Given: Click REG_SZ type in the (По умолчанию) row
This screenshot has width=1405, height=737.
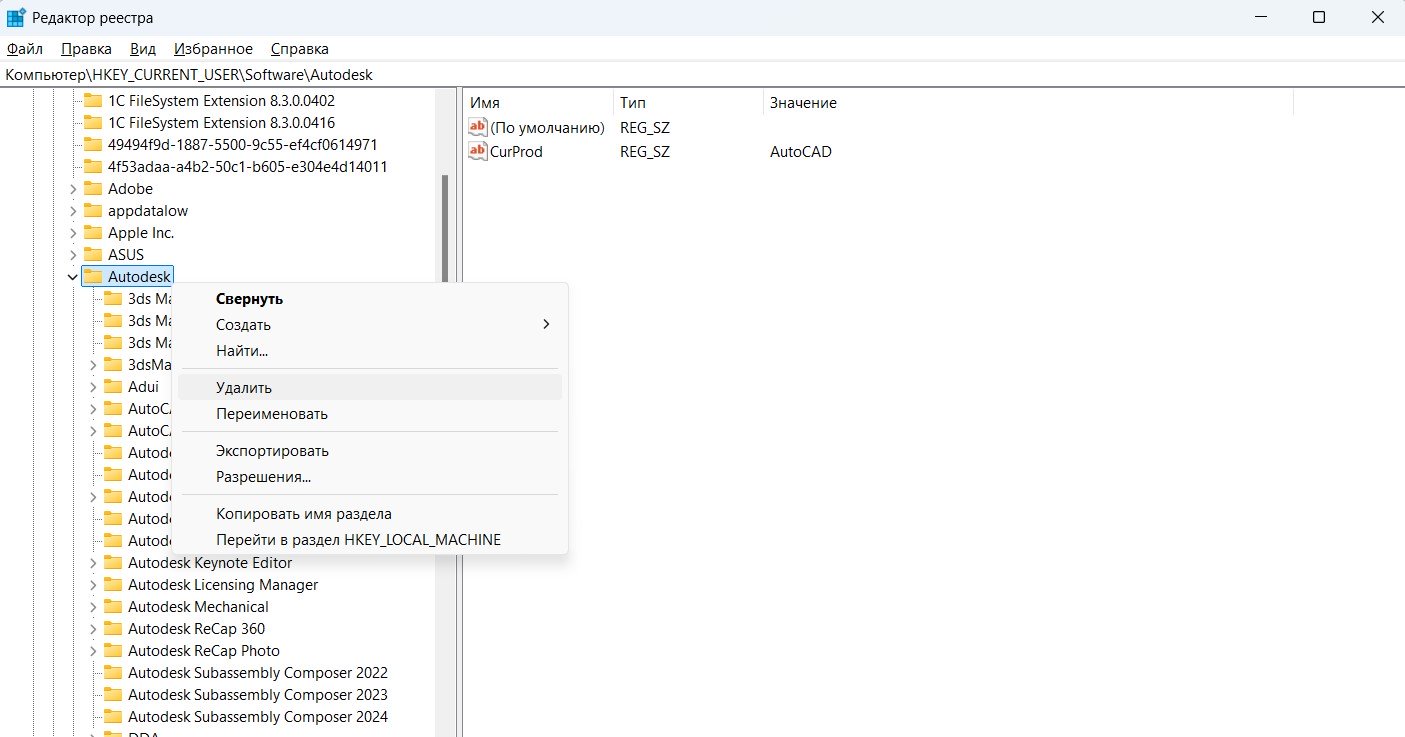Looking at the screenshot, I should (645, 127).
